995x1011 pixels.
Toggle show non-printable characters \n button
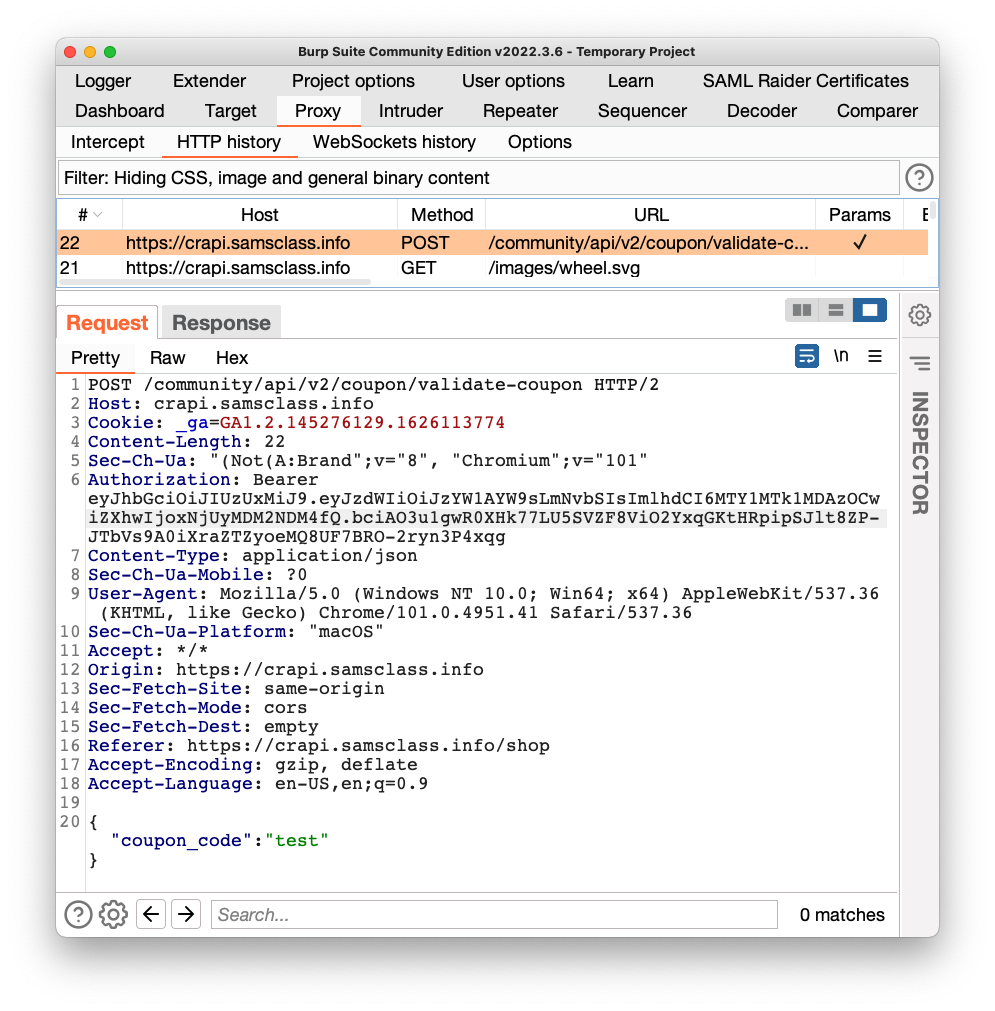tap(841, 356)
